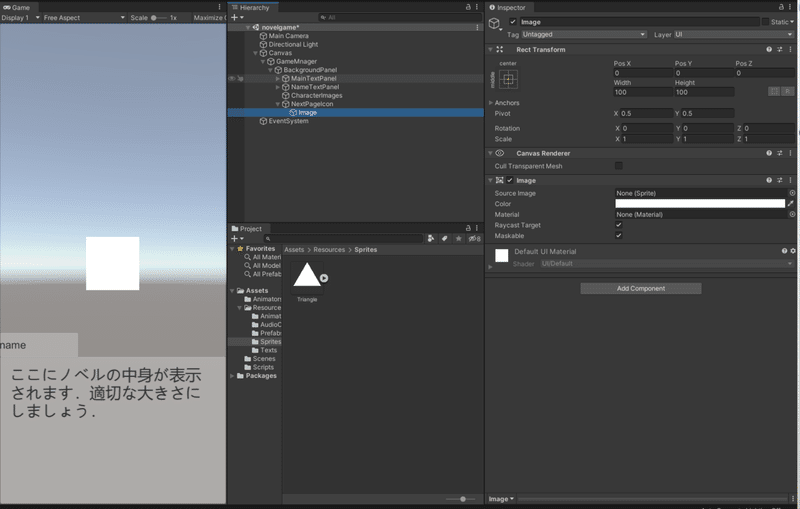800x509 pixels.
Task: Uncheck Raycast Target
Action: coord(619,225)
